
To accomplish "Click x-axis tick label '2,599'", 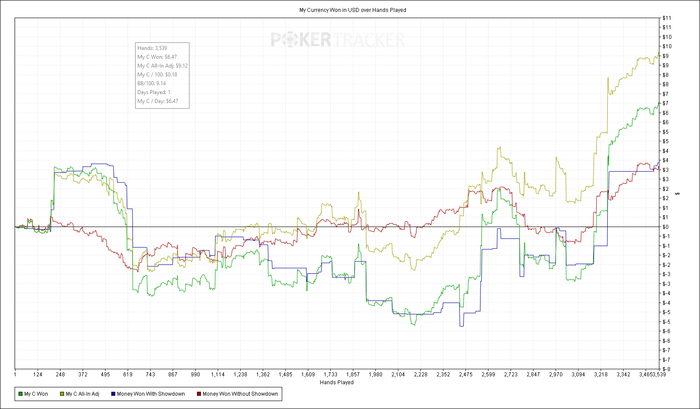I will (488, 375).
